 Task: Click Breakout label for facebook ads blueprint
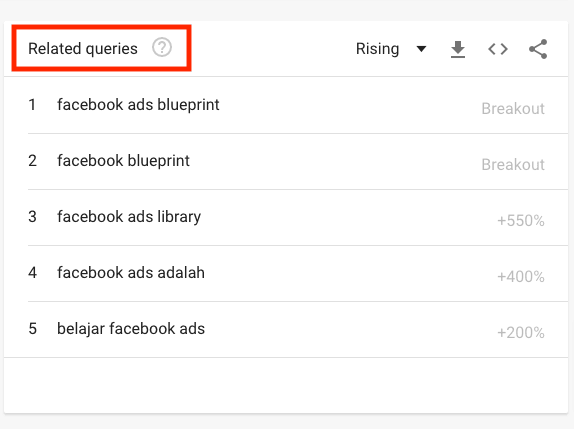pos(513,109)
